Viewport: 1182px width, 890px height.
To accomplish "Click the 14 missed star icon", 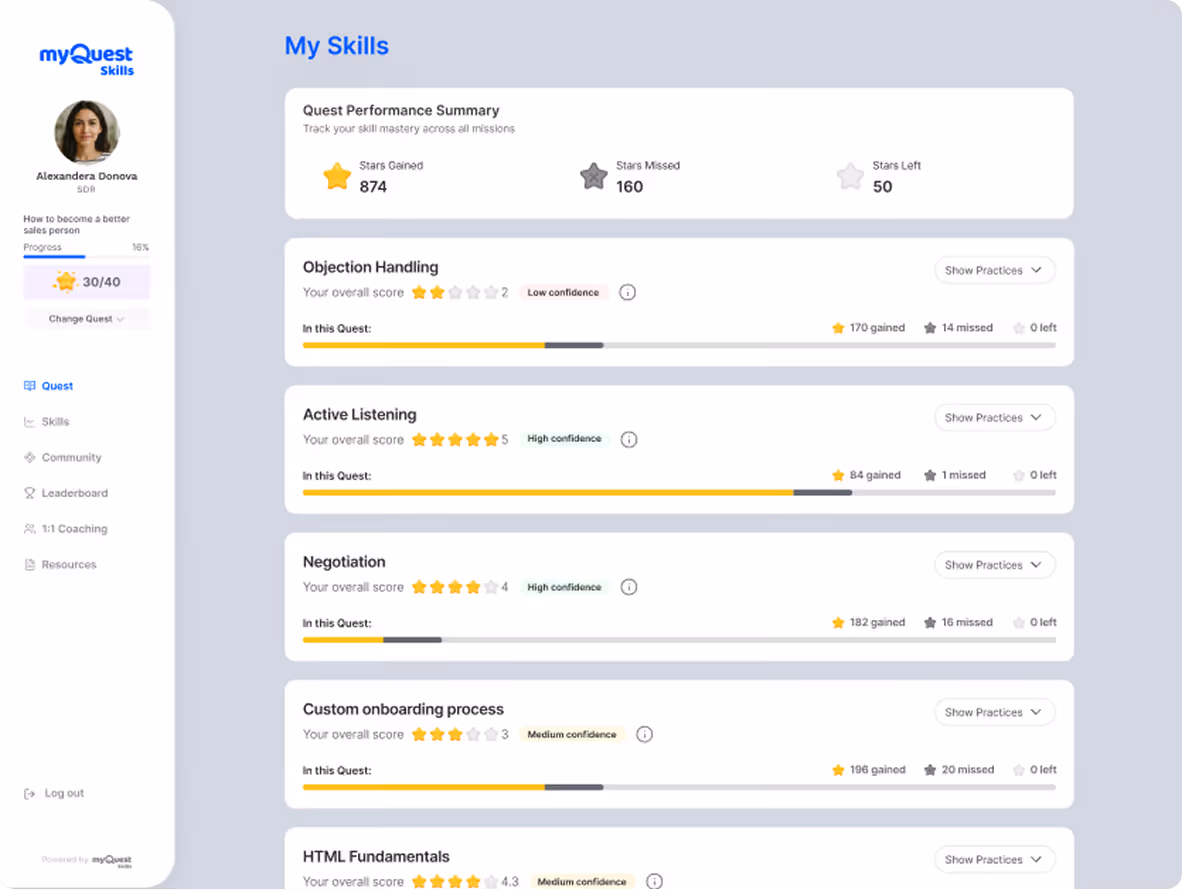I will [x=930, y=328].
